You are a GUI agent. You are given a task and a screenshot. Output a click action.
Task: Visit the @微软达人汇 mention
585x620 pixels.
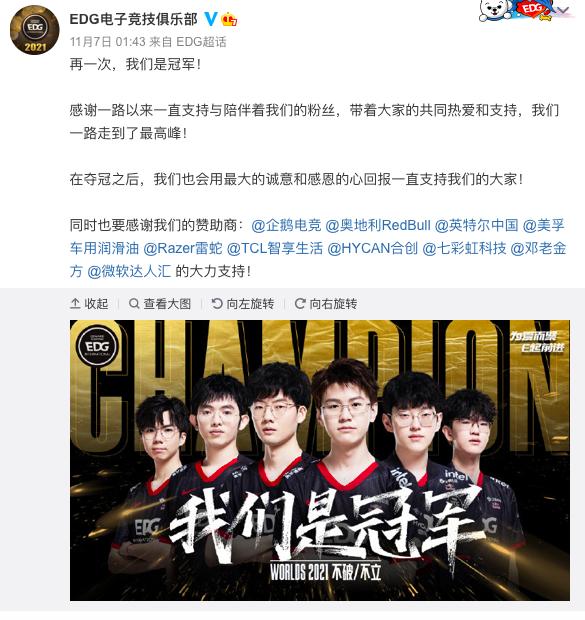(129, 271)
